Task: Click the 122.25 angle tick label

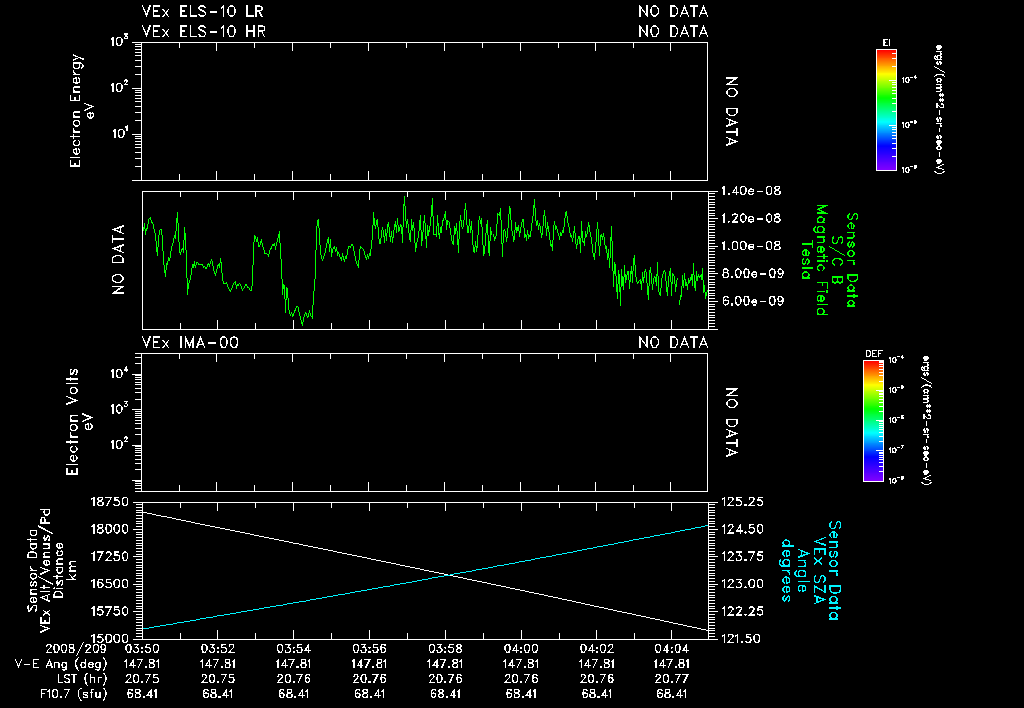Action: pos(743,611)
